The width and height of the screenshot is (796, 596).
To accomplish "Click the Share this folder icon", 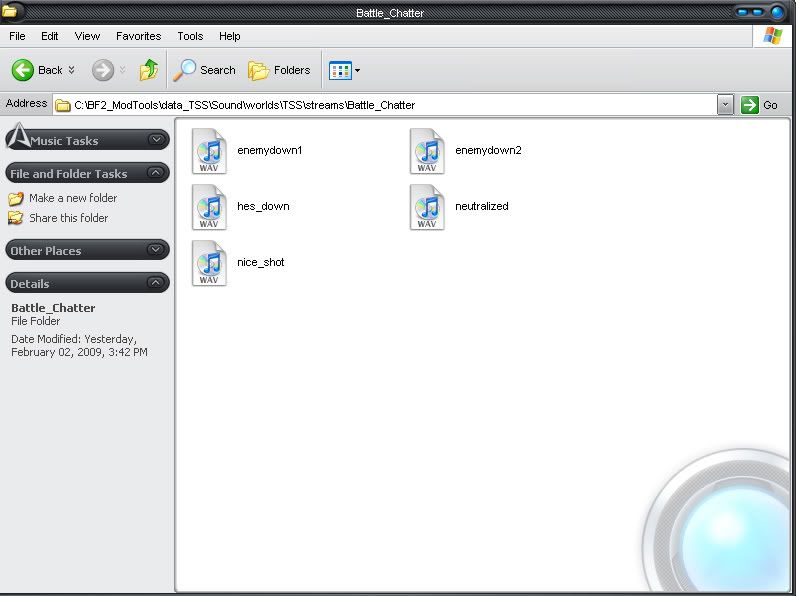I will (16, 218).
